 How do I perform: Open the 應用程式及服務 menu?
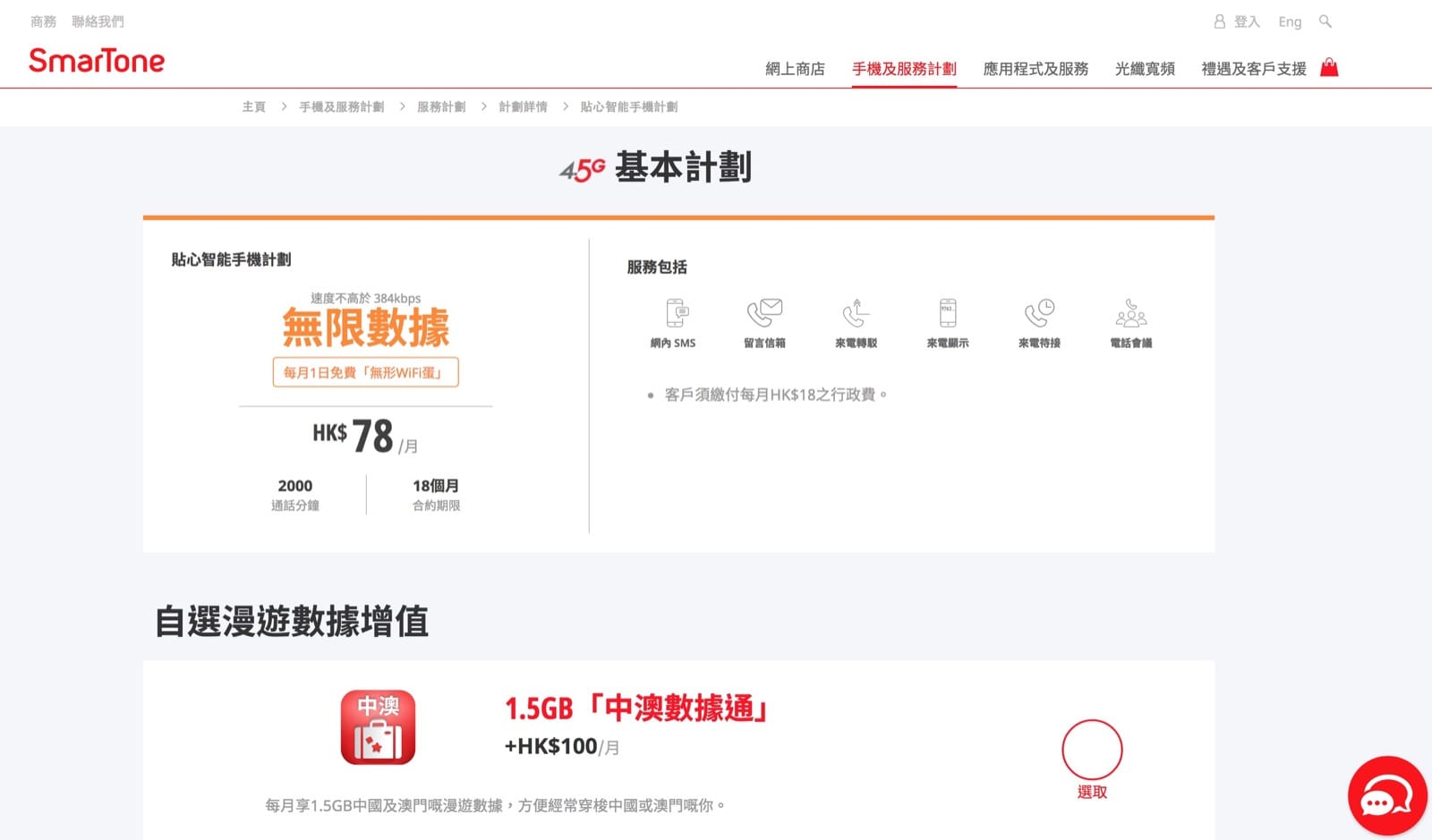click(1036, 69)
